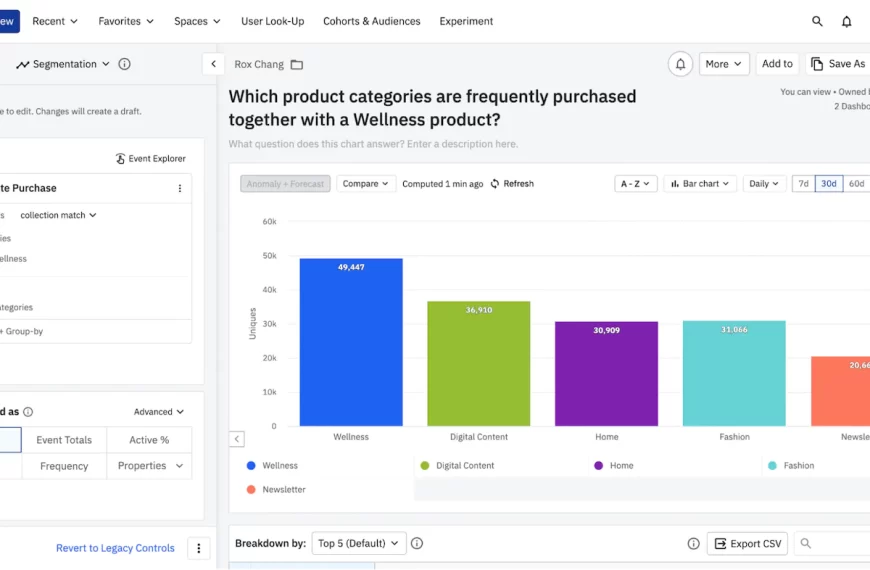This screenshot has height=570, width=870.
Task: Switch to the Event Totals tab
Action: pos(64,440)
